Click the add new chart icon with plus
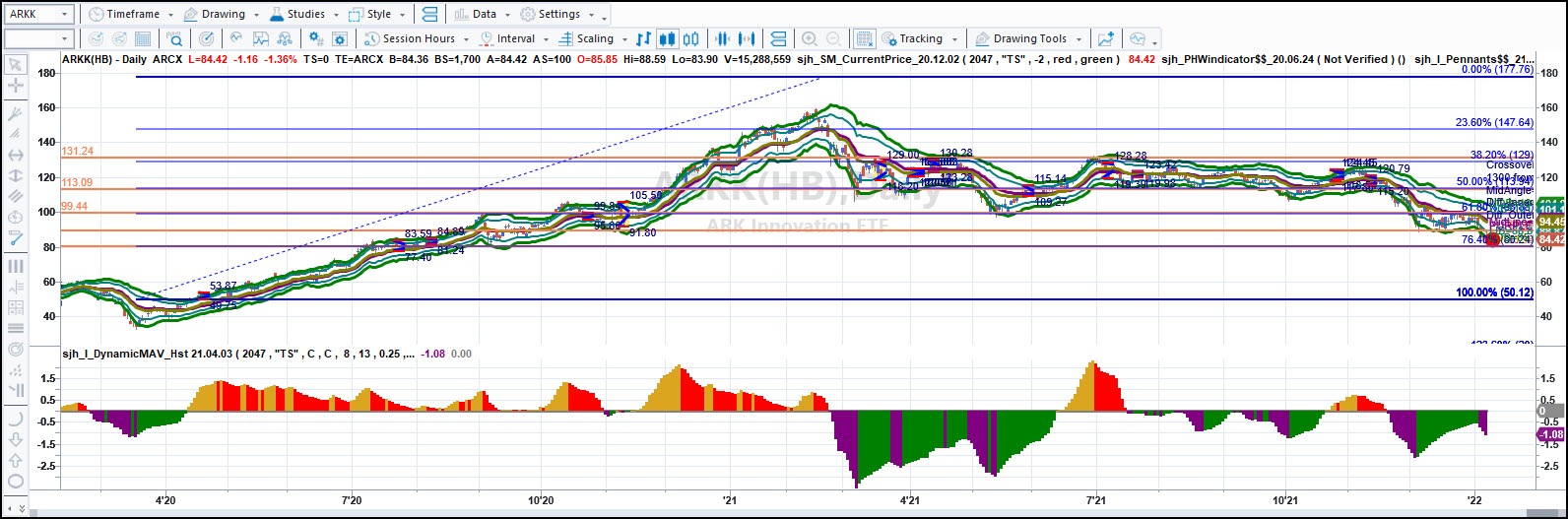This screenshot has width=1568, height=519. click(x=1106, y=39)
